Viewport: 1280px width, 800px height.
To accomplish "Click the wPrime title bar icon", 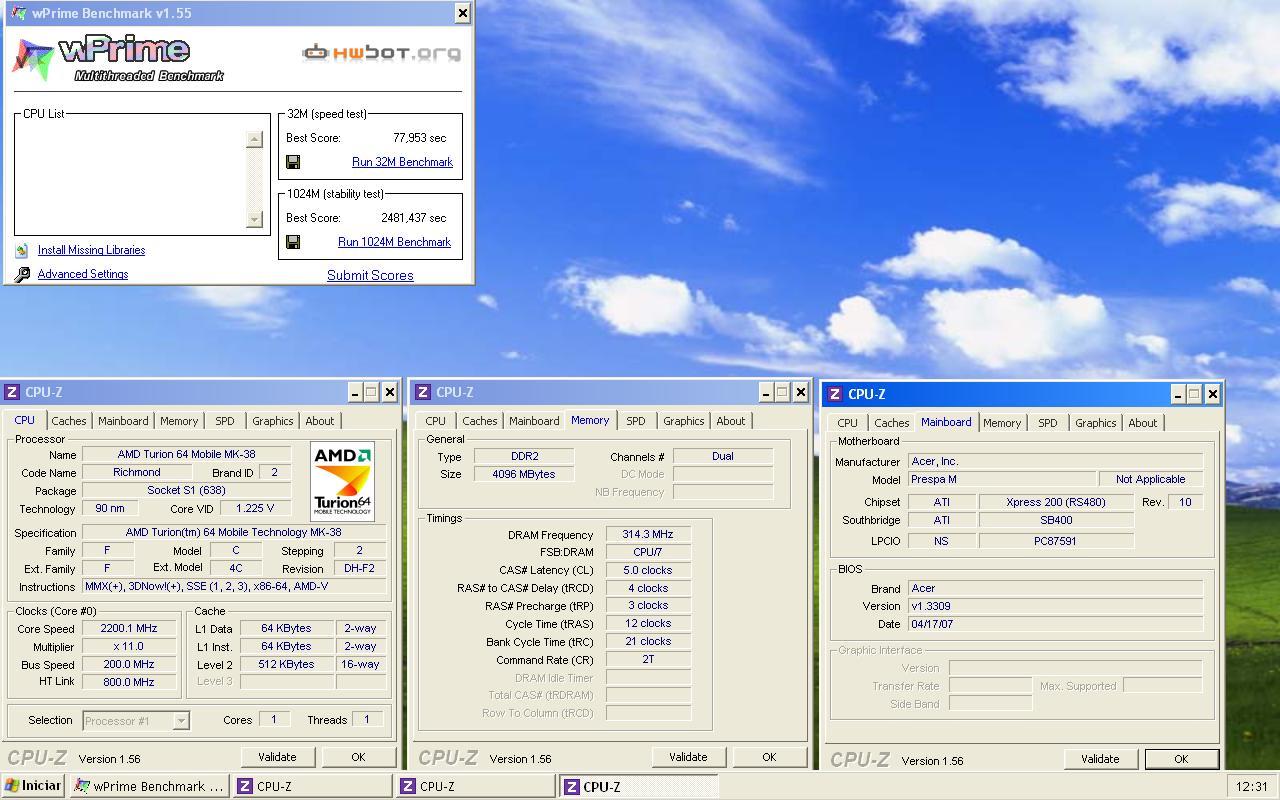I will point(18,13).
